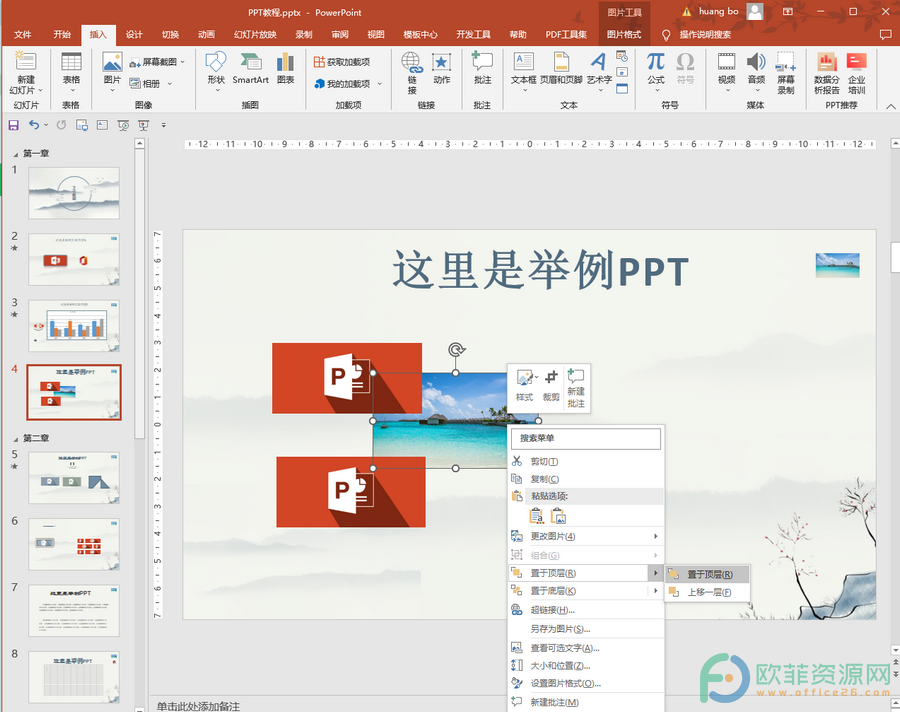Click the huang bo account name
This screenshot has height=712, width=900.
[x=718, y=11]
